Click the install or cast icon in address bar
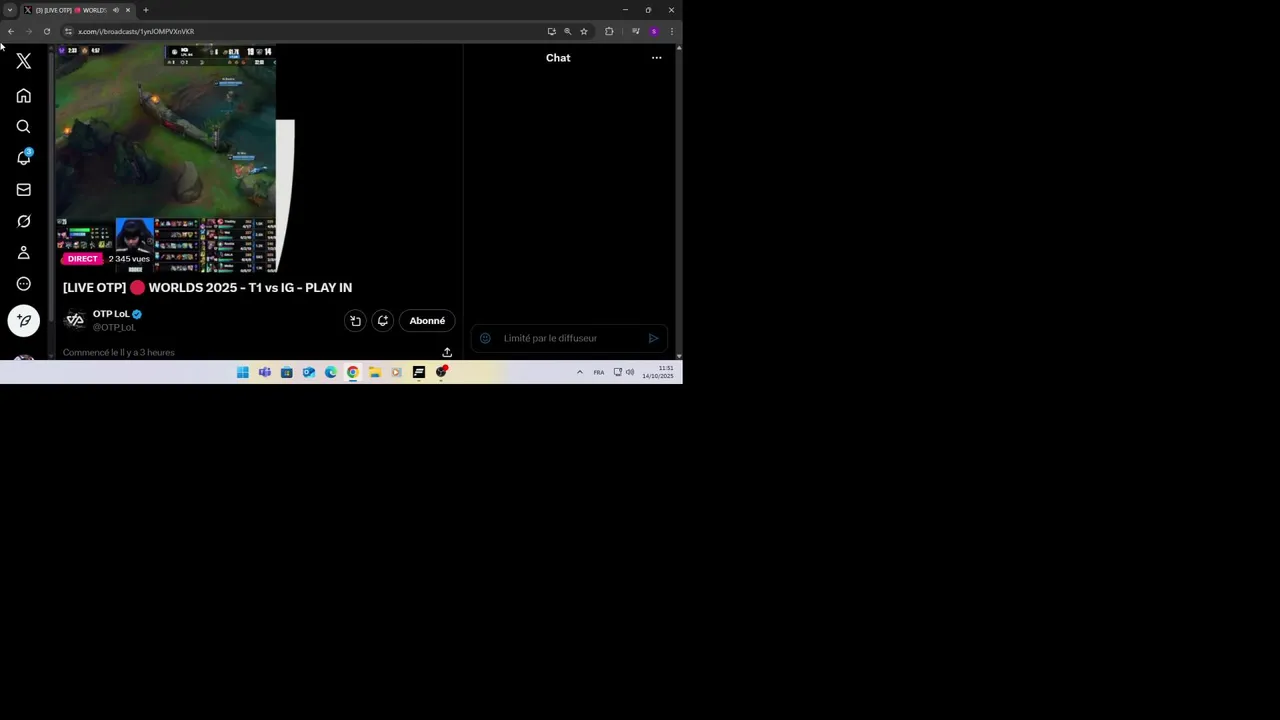Viewport: 1280px width, 720px height. [551, 31]
